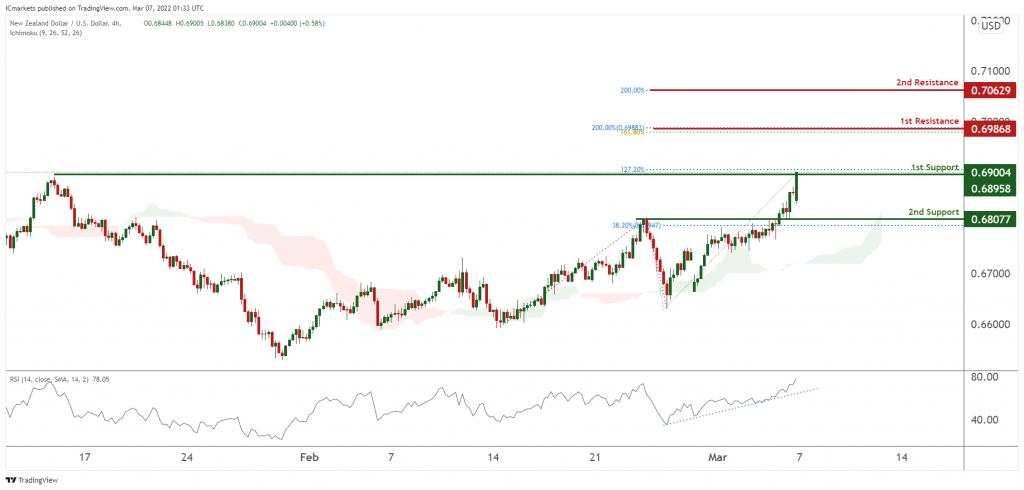The image size is (1024, 490).
Task: Click the 1st Support line label
Action: click(x=935, y=167)
